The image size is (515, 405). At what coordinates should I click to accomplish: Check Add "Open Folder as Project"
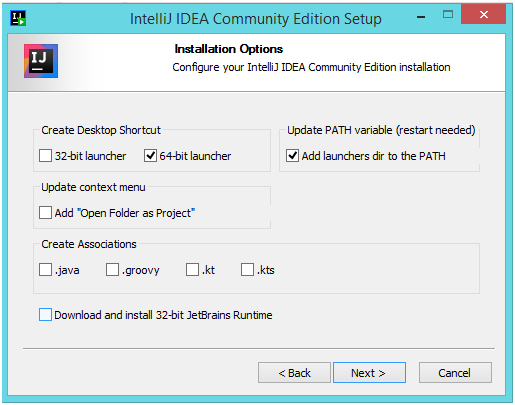tap(45, 213)
